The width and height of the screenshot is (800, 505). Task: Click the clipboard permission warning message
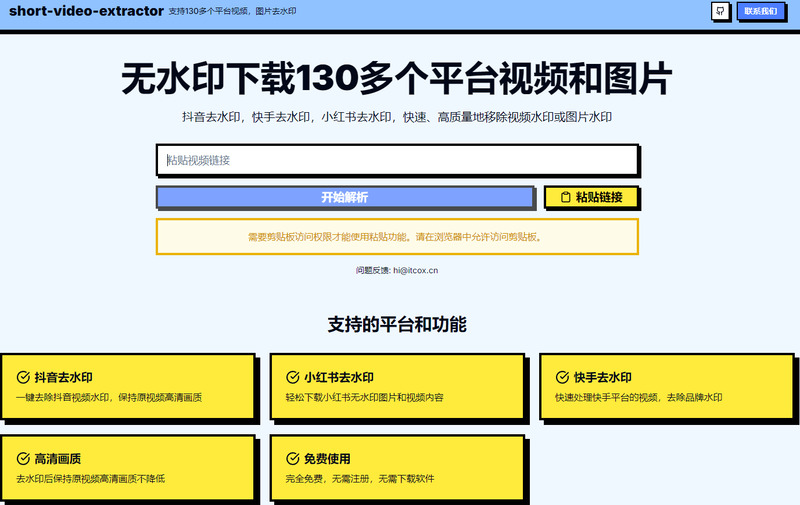coord(397,237)
